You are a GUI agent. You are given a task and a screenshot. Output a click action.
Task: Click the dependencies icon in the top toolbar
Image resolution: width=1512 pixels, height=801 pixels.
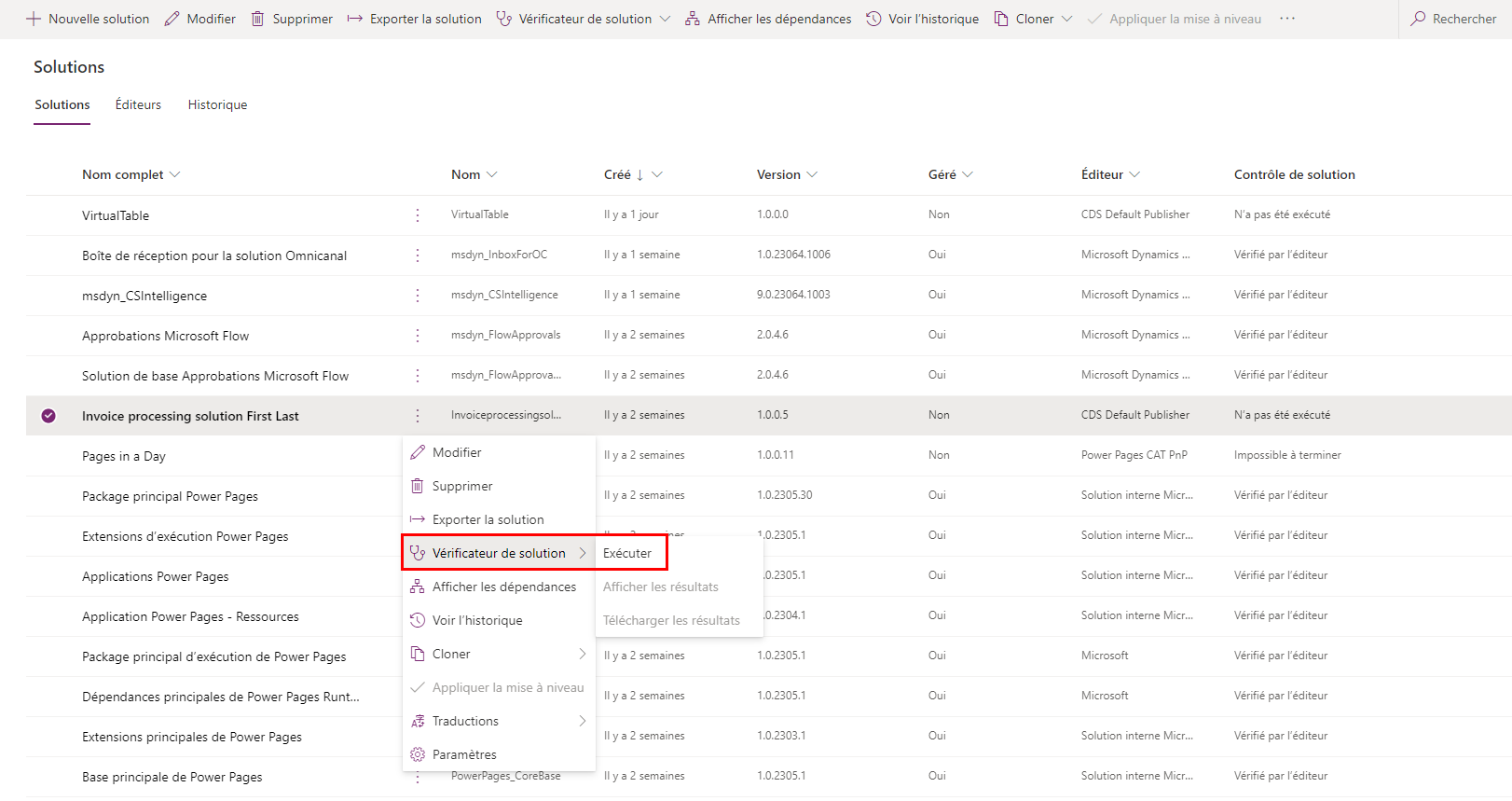693,19
